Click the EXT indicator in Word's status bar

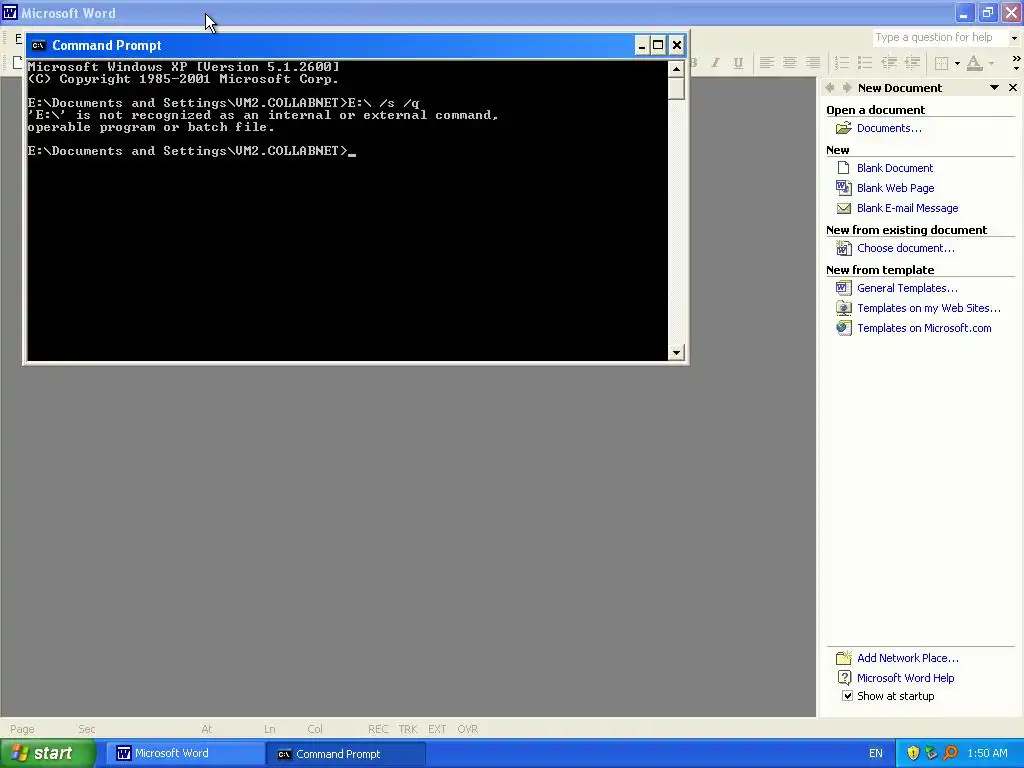(437, 729)
